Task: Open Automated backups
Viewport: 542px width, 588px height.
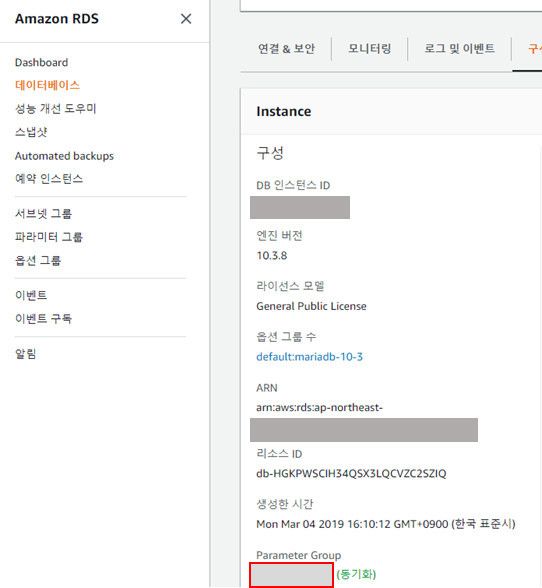Action: click(x=64, y=156)
